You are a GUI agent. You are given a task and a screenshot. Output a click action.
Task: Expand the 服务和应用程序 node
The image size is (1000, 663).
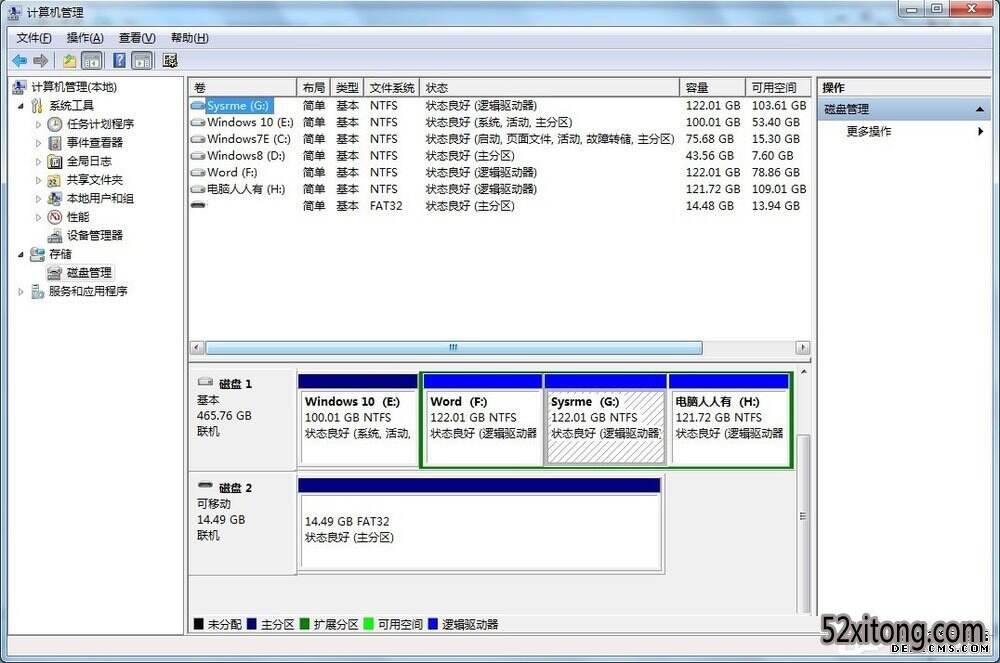click(20, 291)
